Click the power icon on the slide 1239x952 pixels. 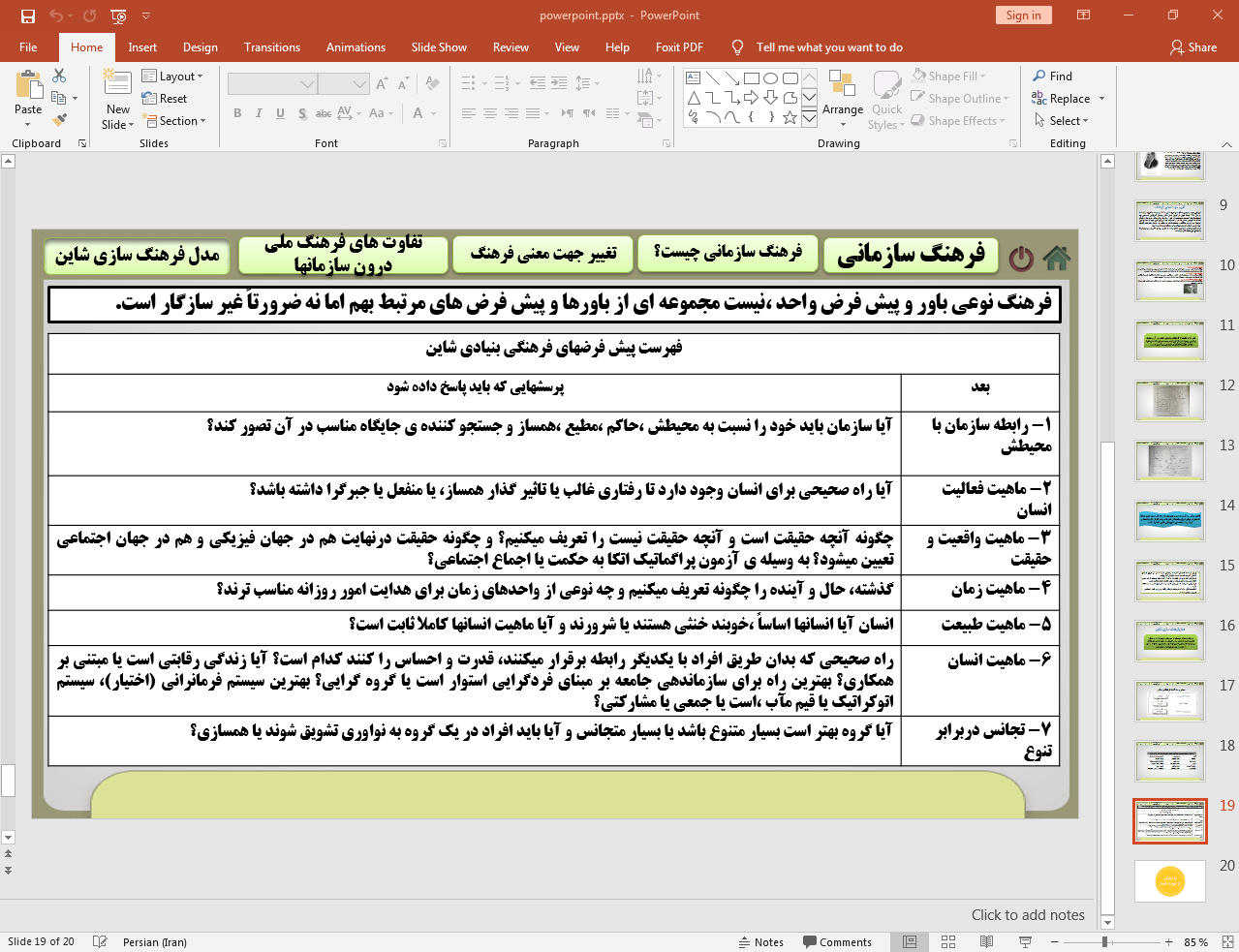1021,259
